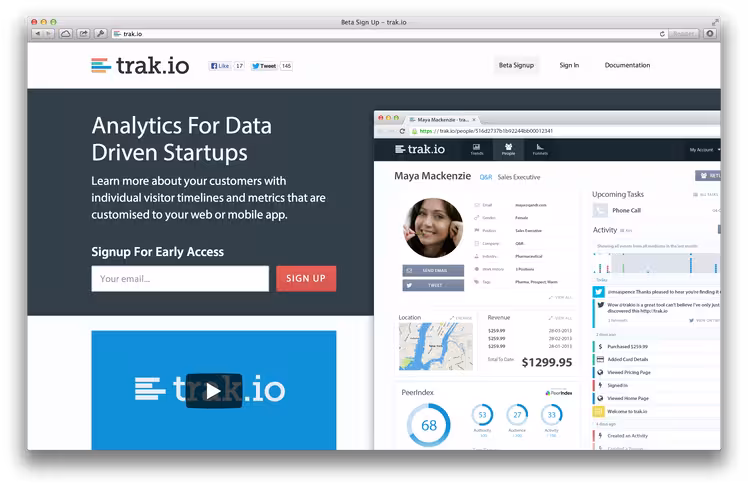The height and width of the screenshot is (488, 748).
Task: Click the Maya Mackenzie name heading
Action: point(432,176)
